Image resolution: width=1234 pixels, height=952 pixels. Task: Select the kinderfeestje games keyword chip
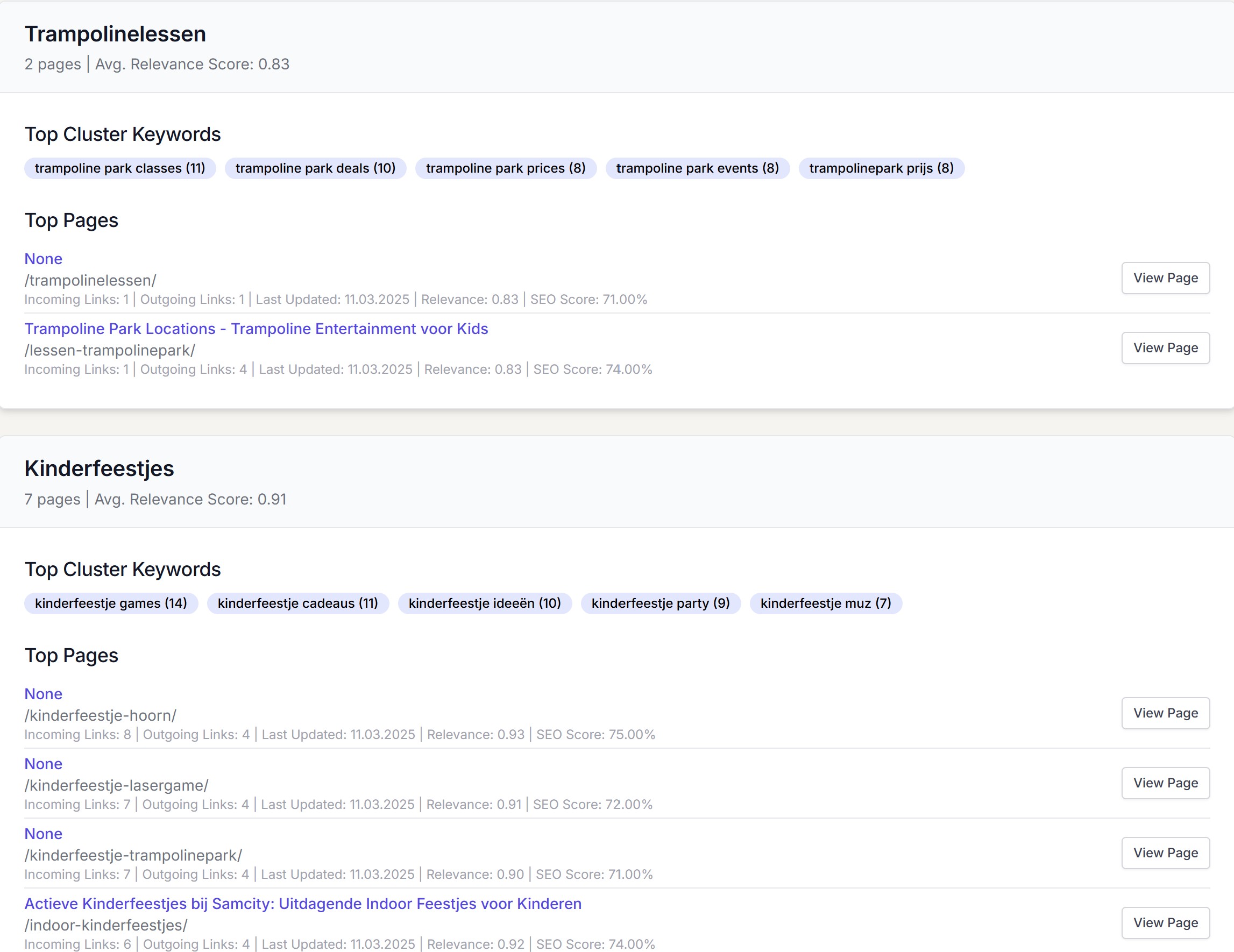(x=111, y=603)
